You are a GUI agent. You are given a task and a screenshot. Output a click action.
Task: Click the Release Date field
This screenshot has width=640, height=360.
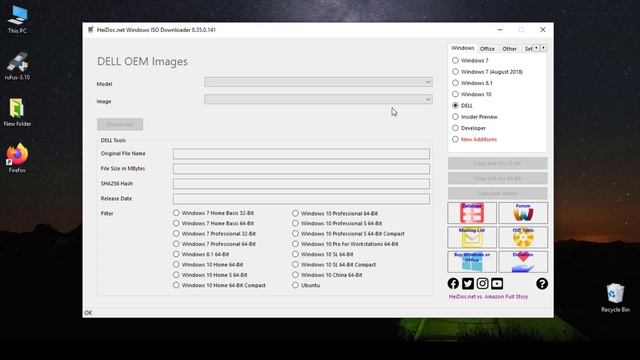301,199
